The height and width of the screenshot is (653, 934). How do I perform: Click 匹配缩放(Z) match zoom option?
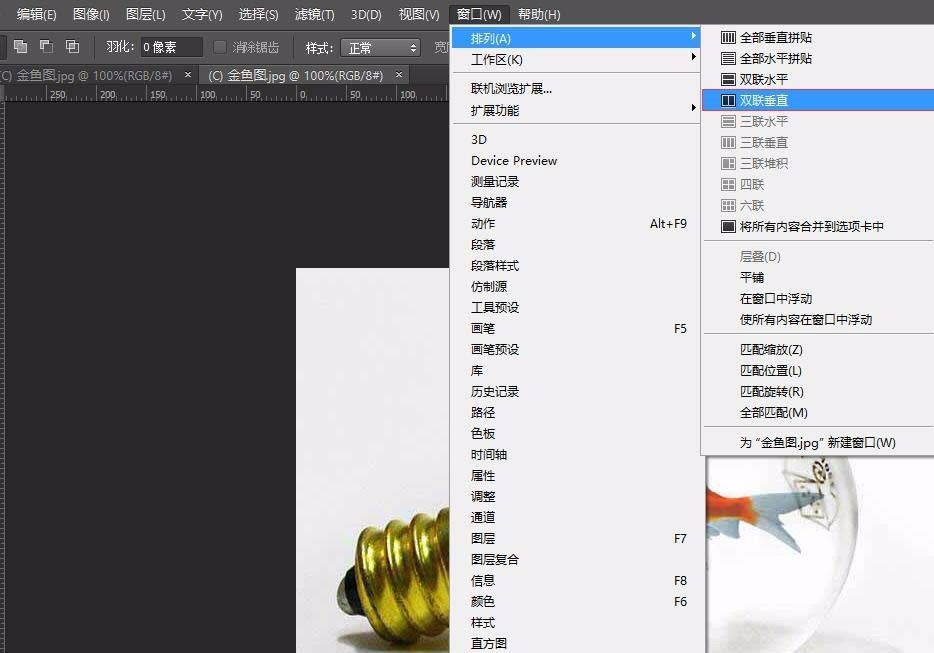point(773,350)
